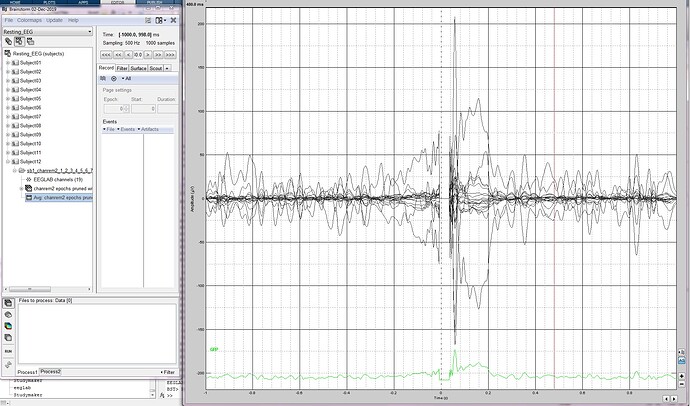Switch to the Process1 tab

pos(27,372)
